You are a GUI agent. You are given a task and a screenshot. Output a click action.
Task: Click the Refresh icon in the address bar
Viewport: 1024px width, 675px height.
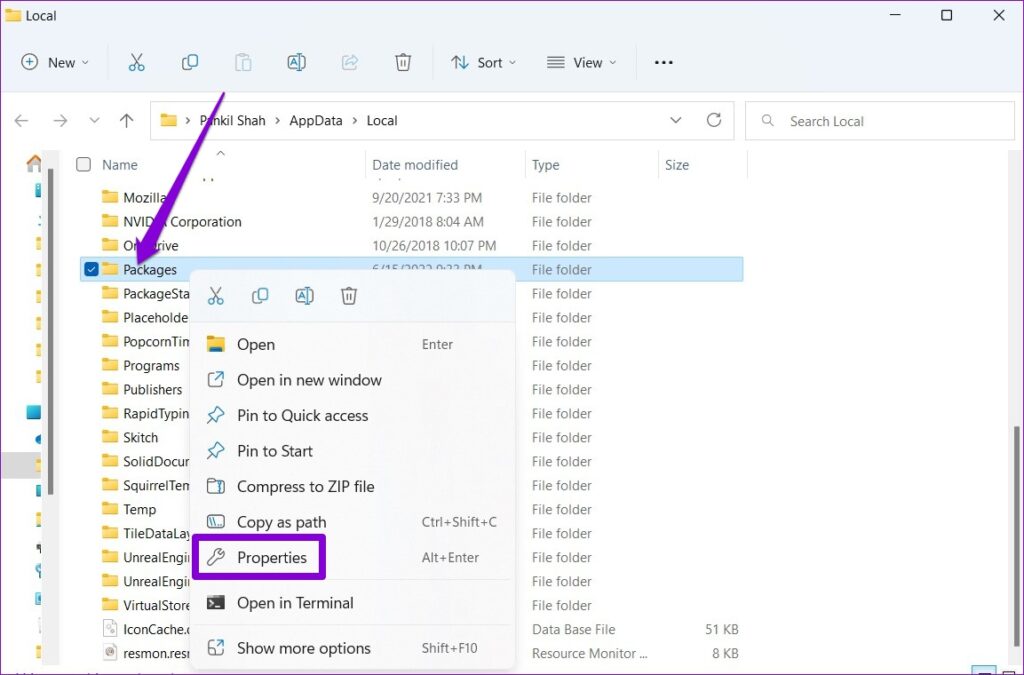(714, 120)
